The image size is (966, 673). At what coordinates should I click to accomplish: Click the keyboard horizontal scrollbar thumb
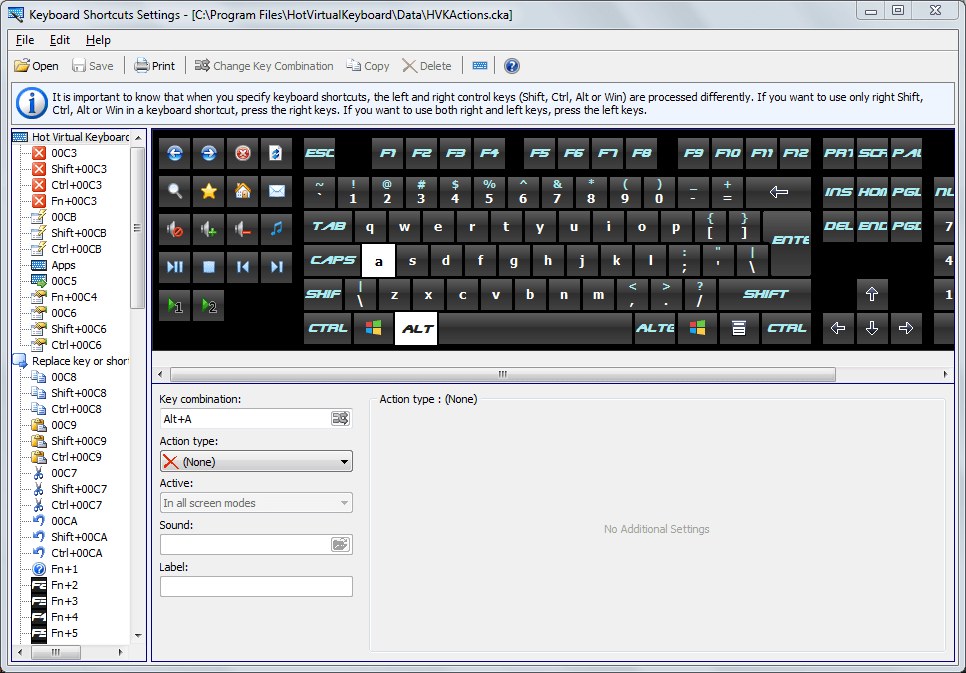coord(503,374)
